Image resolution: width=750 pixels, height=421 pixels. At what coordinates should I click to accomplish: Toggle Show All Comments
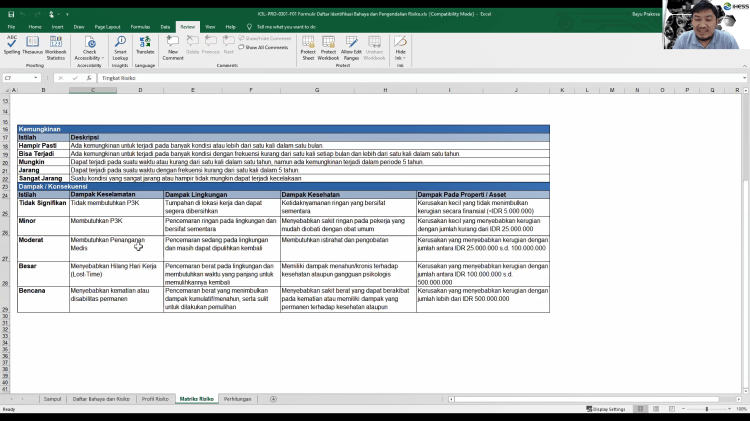click(265, 47)
